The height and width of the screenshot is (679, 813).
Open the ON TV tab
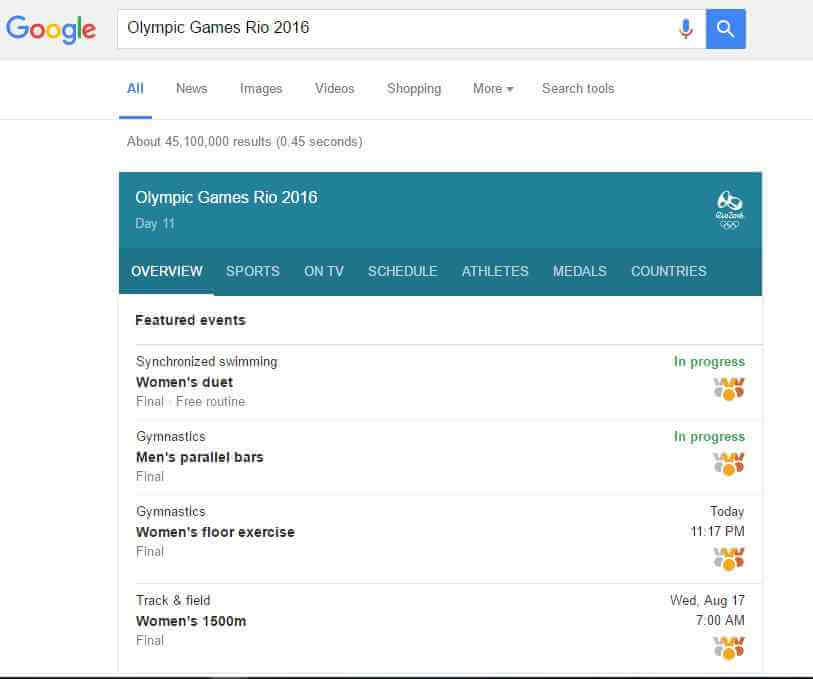[x=324, y=271]
